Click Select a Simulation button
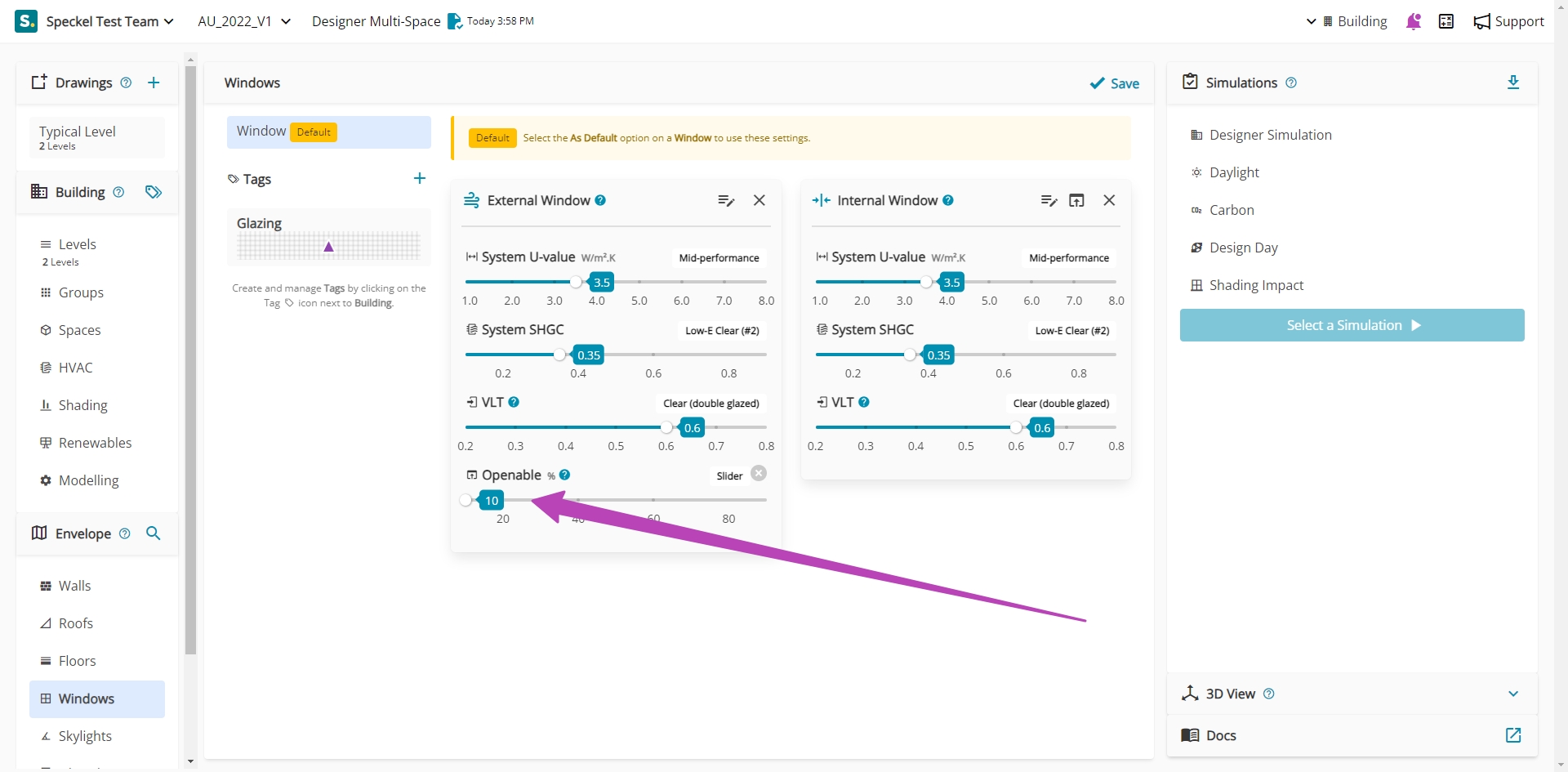 pos(1352,325)
